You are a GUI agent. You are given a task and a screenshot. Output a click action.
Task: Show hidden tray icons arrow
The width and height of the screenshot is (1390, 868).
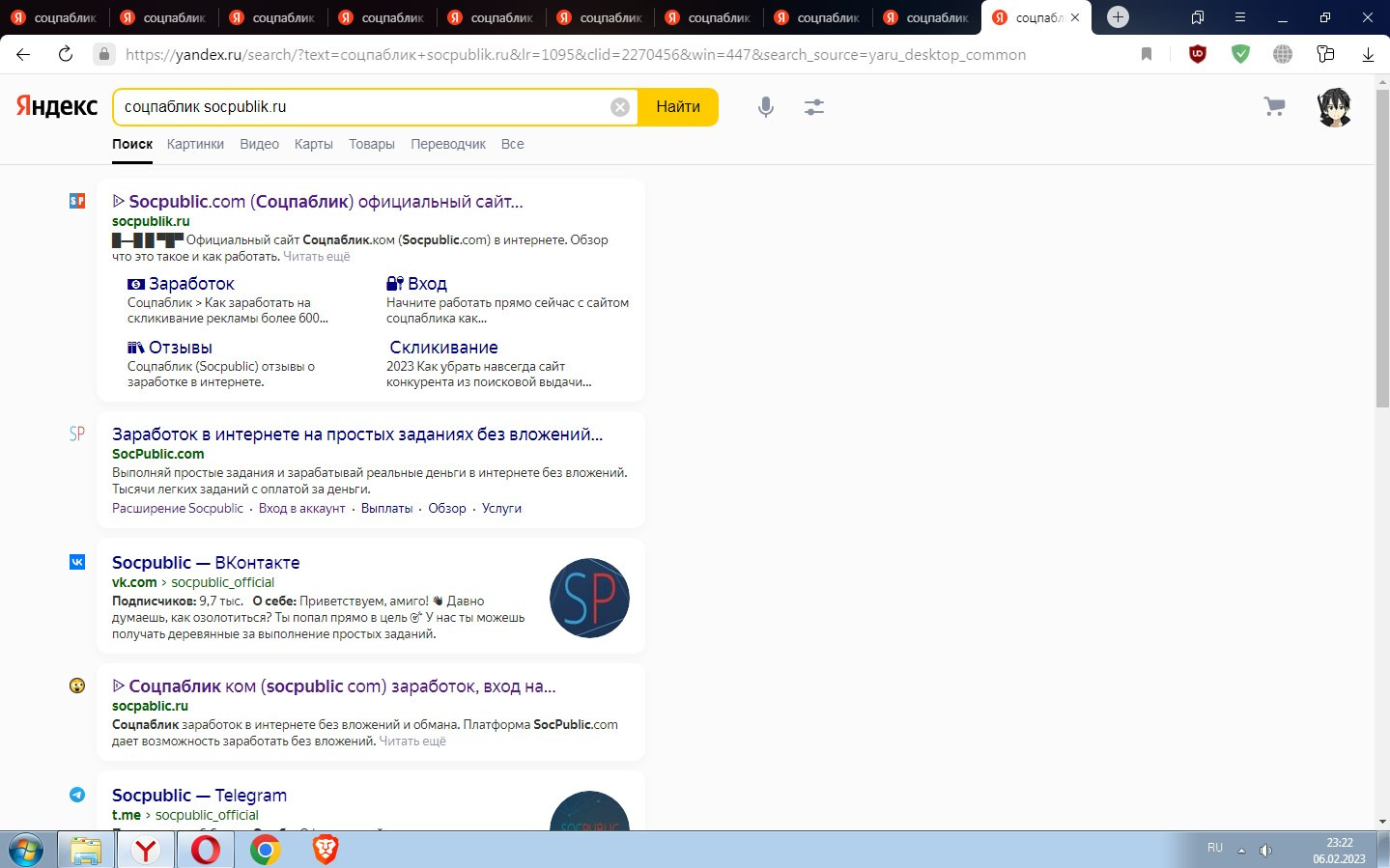(1242, 850)
